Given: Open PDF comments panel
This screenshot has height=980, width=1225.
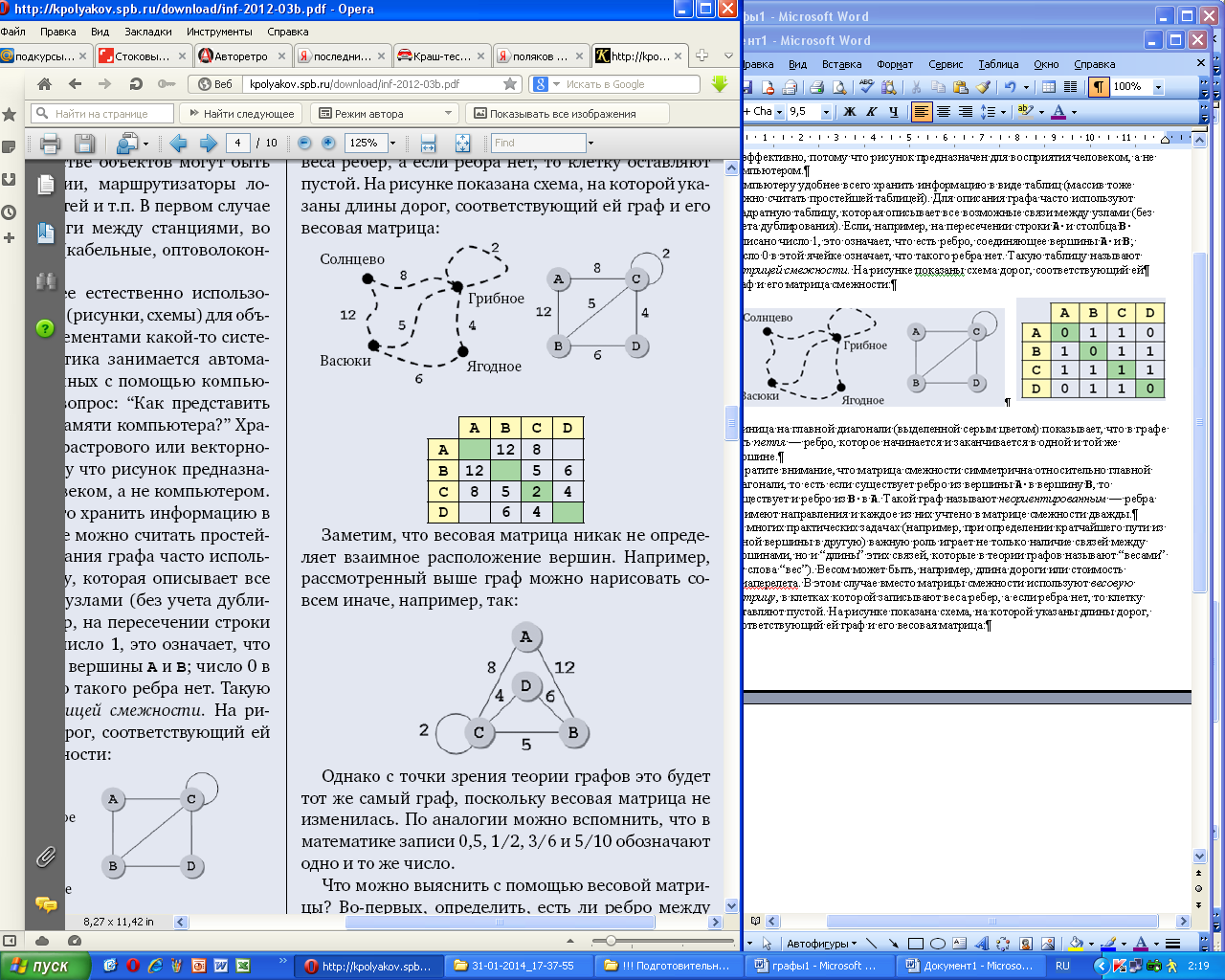Looking at the screenshot, I should tap(45, 904).
